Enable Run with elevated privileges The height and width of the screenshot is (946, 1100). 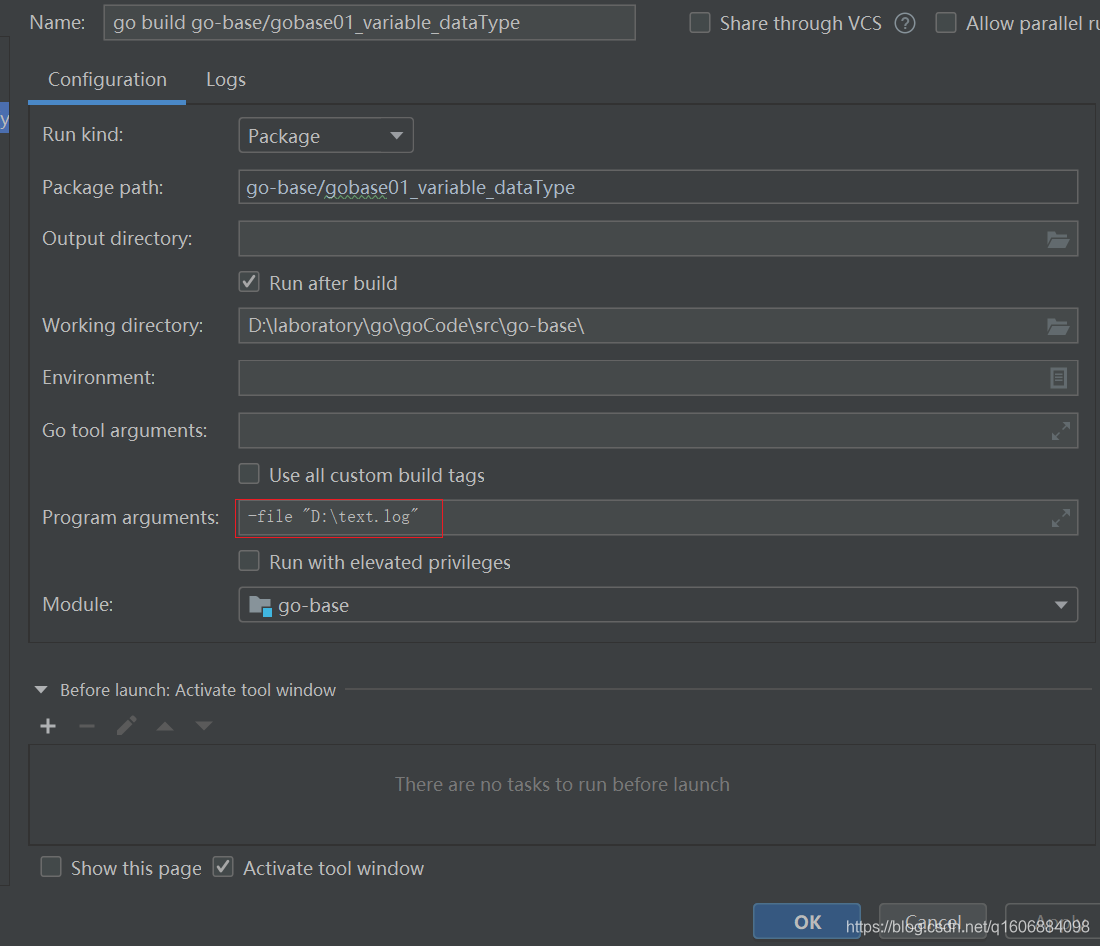[249, 561]
